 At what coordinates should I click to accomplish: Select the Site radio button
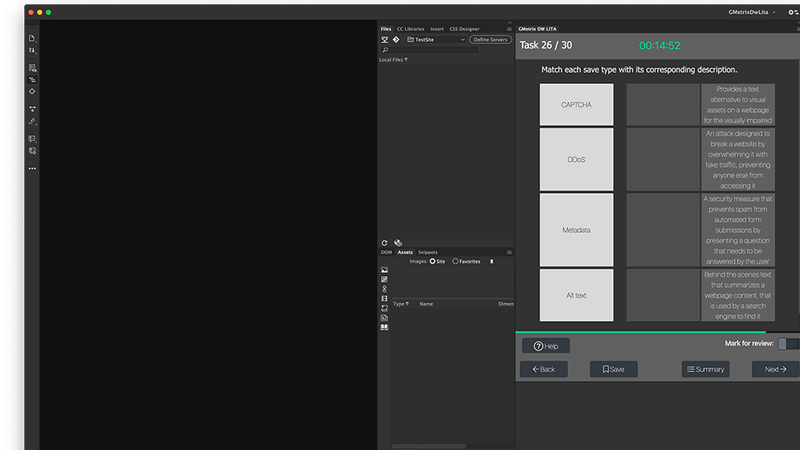(433, 261)
